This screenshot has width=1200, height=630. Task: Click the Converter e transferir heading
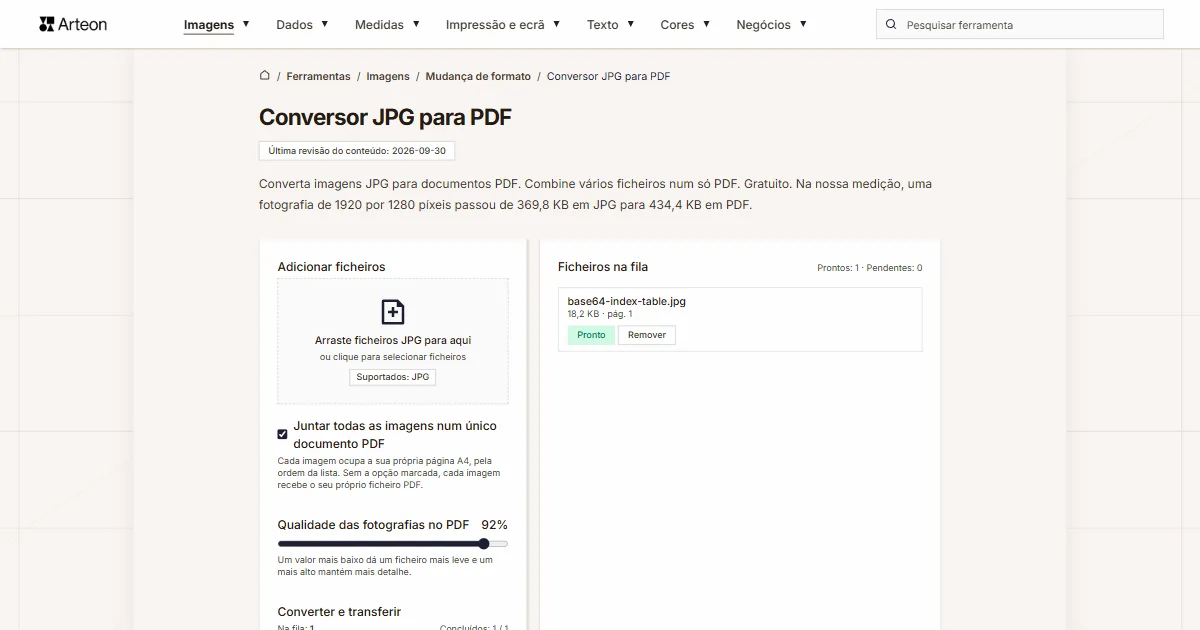click(339, 612)
